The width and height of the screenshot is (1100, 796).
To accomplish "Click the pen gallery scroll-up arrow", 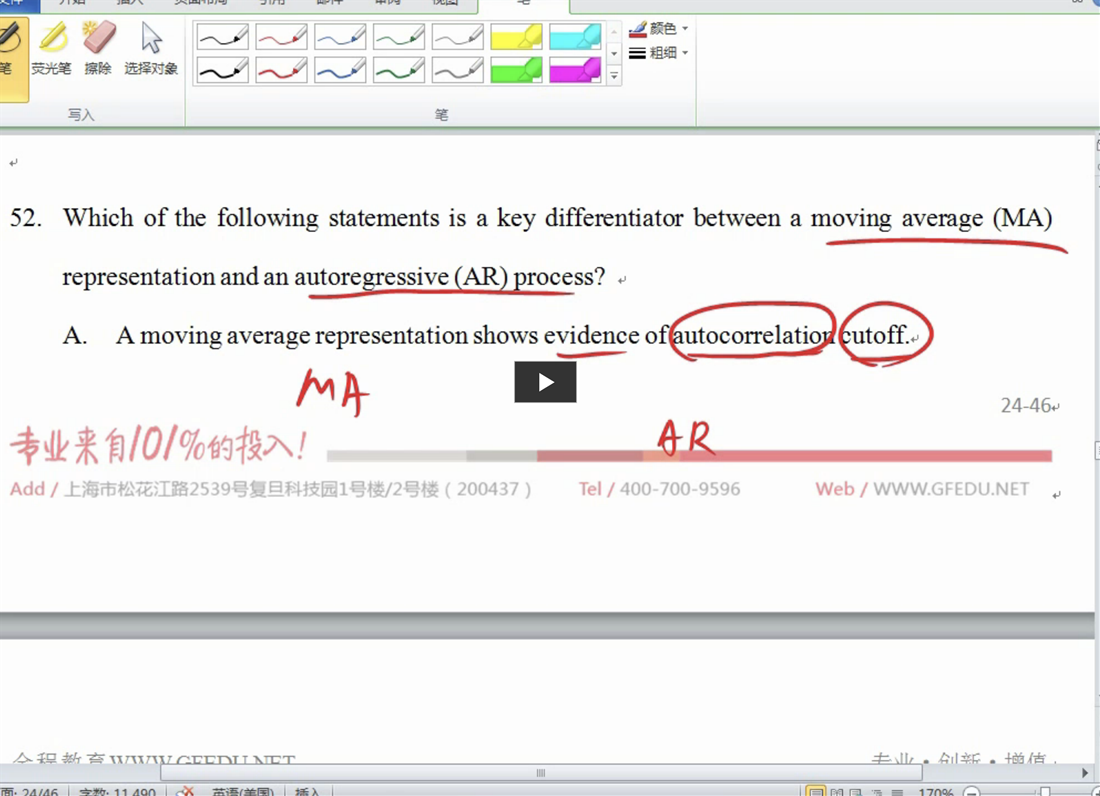I will 614,31.
